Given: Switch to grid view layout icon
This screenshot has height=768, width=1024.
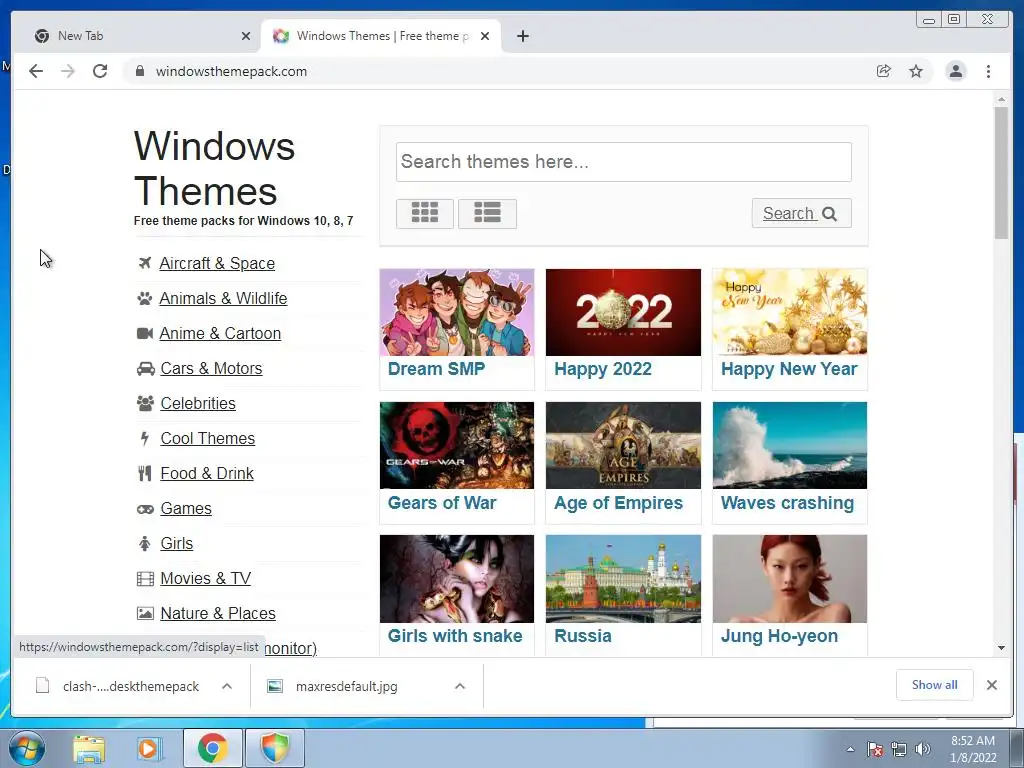Looking at the screenshot, I should point(424,214).
